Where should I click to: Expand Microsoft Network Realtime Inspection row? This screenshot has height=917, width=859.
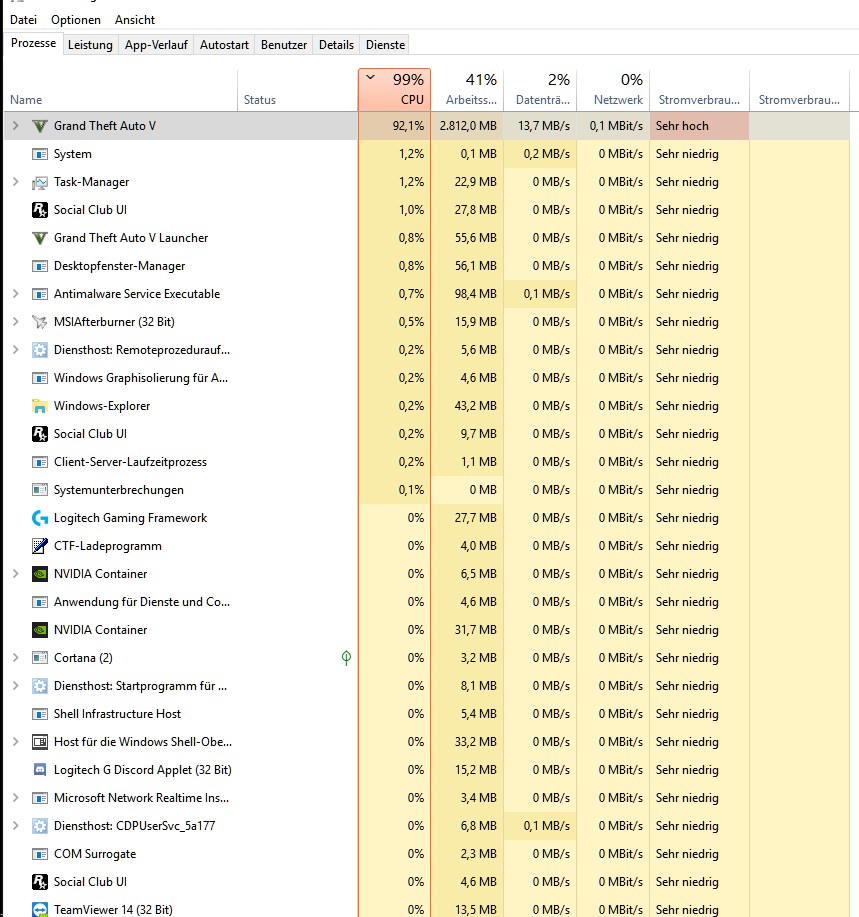[x=16, y=798]
